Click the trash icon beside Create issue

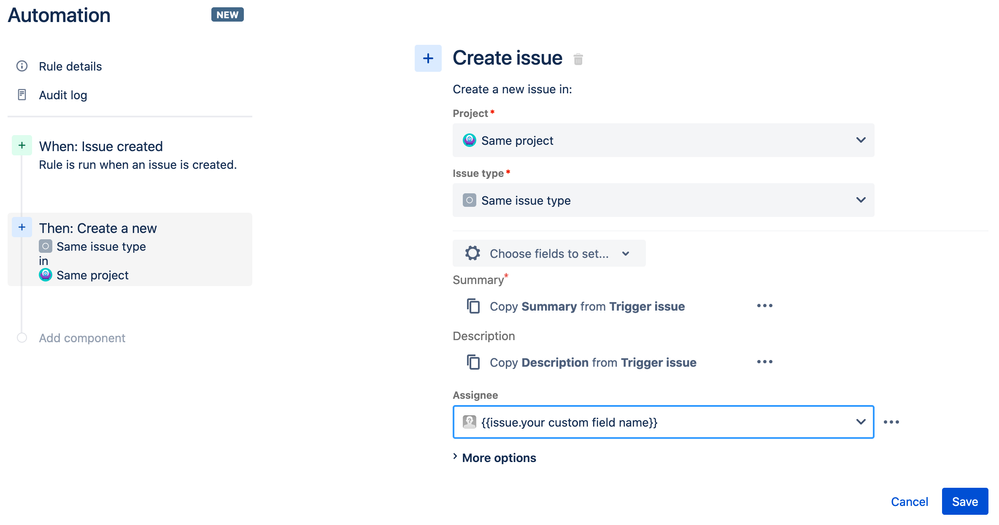pyautogui.click(x=578, y=59)
